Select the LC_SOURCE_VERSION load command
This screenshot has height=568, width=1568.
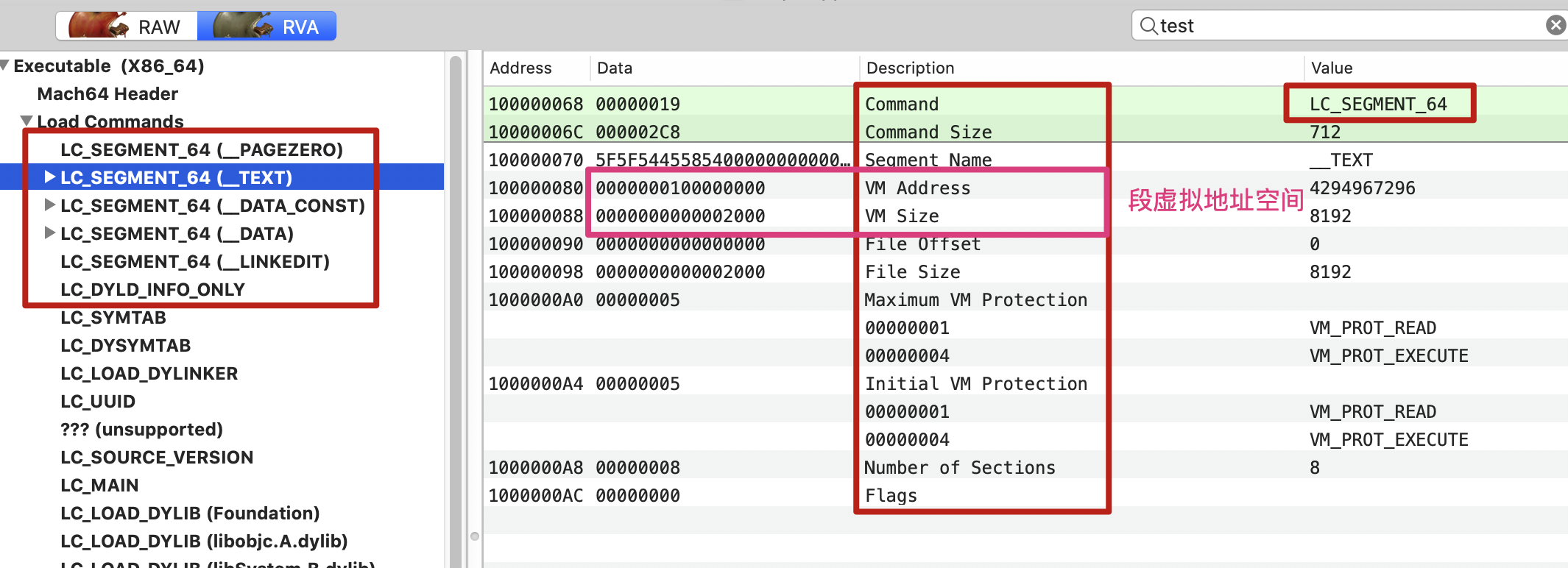157,457
